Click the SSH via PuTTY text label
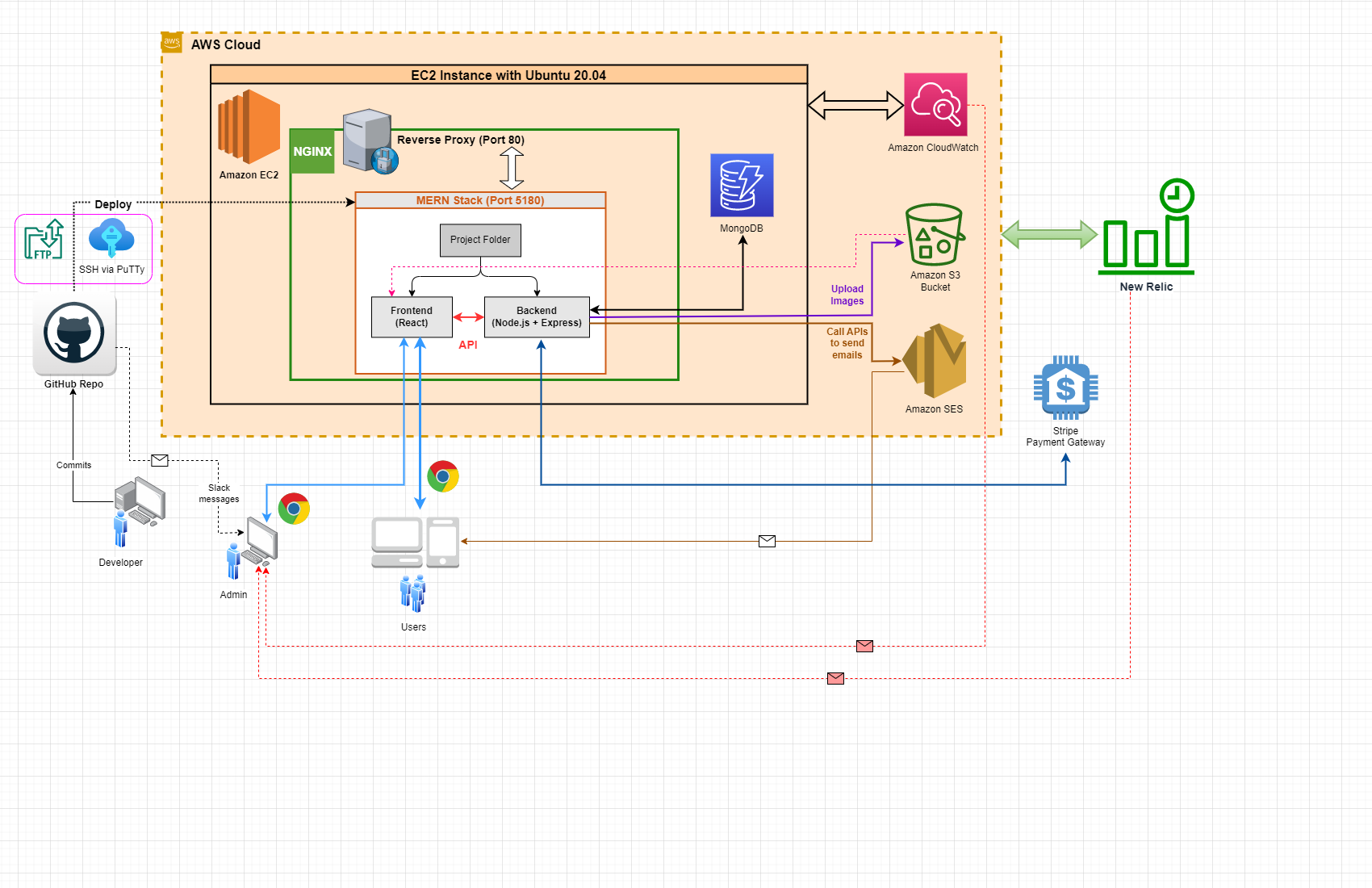The image size is (1372, 888). pos(112,270)
